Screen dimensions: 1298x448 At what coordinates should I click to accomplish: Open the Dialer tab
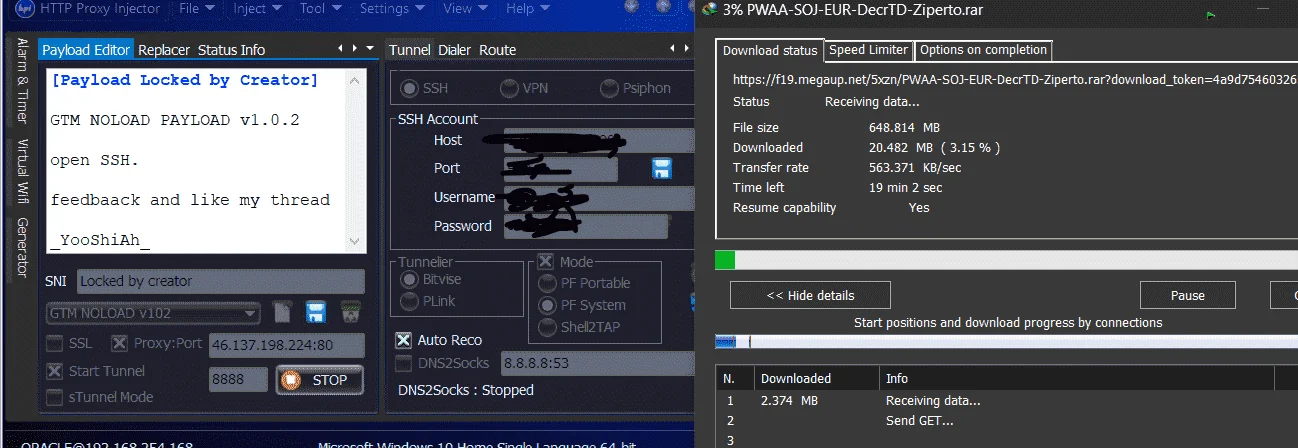(x=454, y=50)
